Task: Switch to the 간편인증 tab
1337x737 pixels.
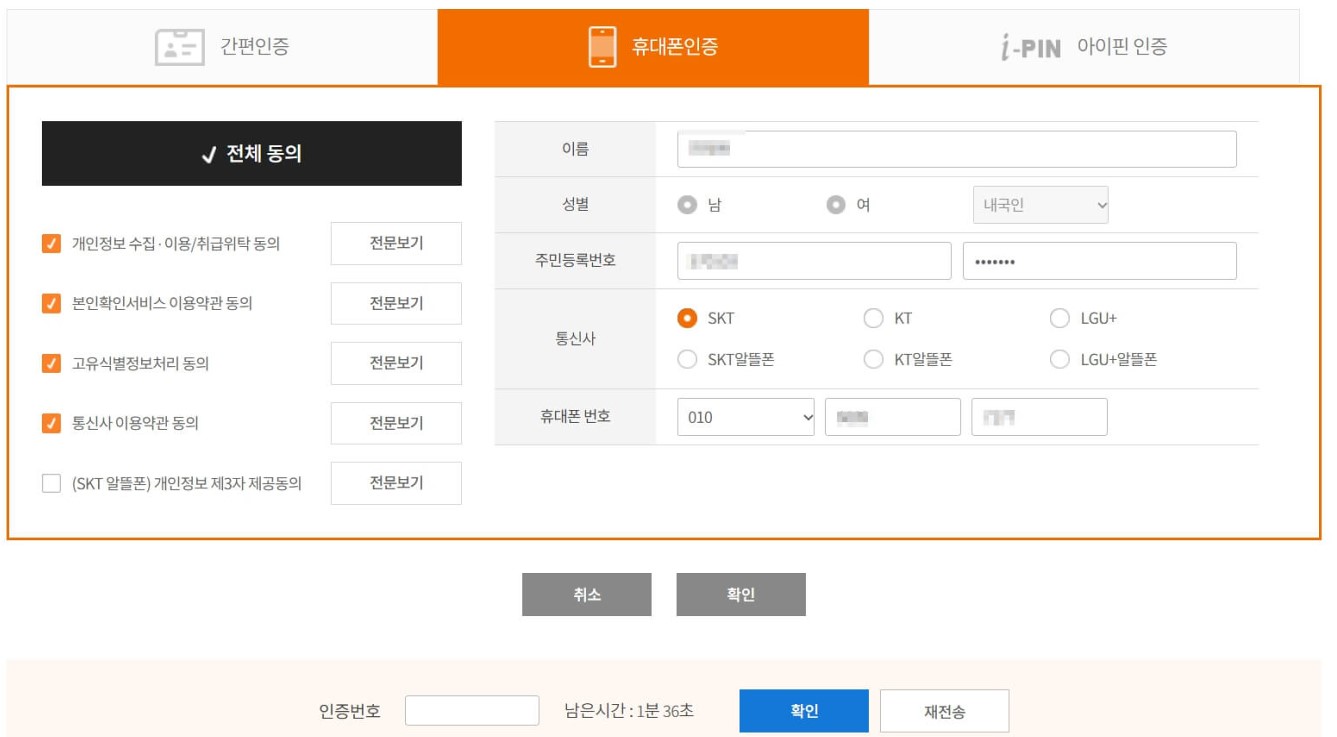Action: (x=222, y=47)
